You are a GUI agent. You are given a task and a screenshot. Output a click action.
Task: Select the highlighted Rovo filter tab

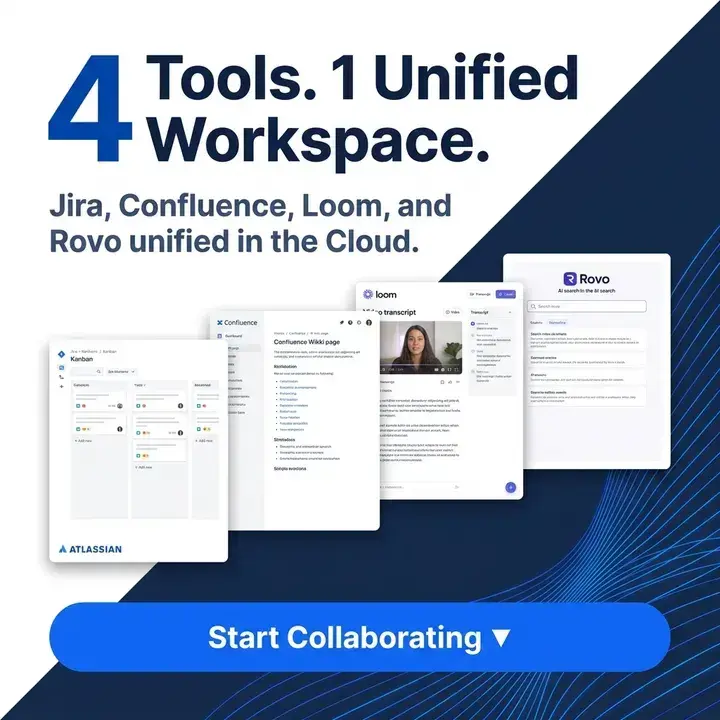click(x=557, y=323)
